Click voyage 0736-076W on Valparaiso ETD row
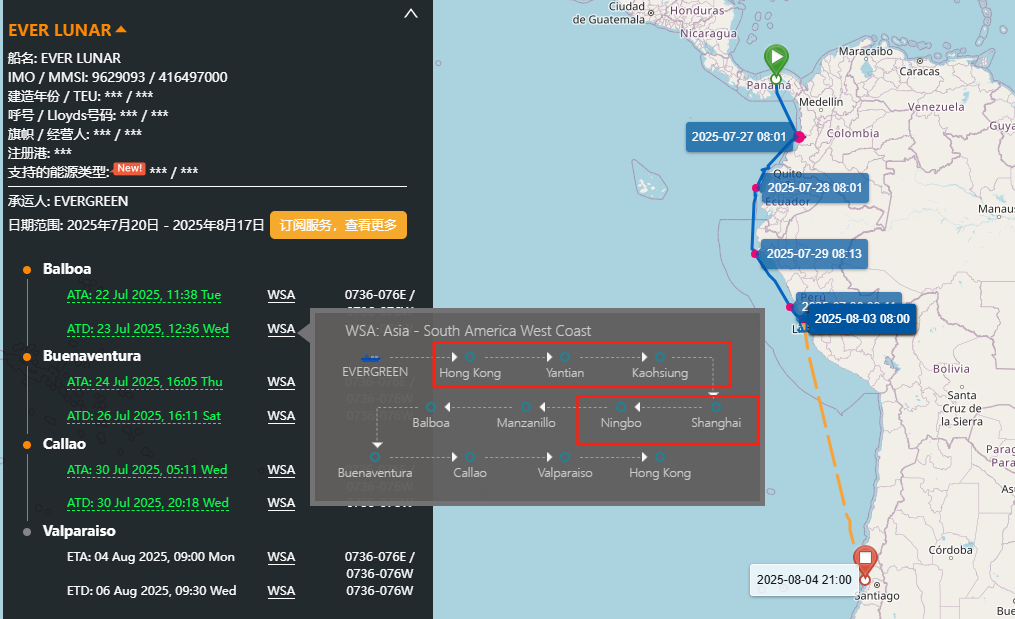1015x619 pixels. pos(379,591)
